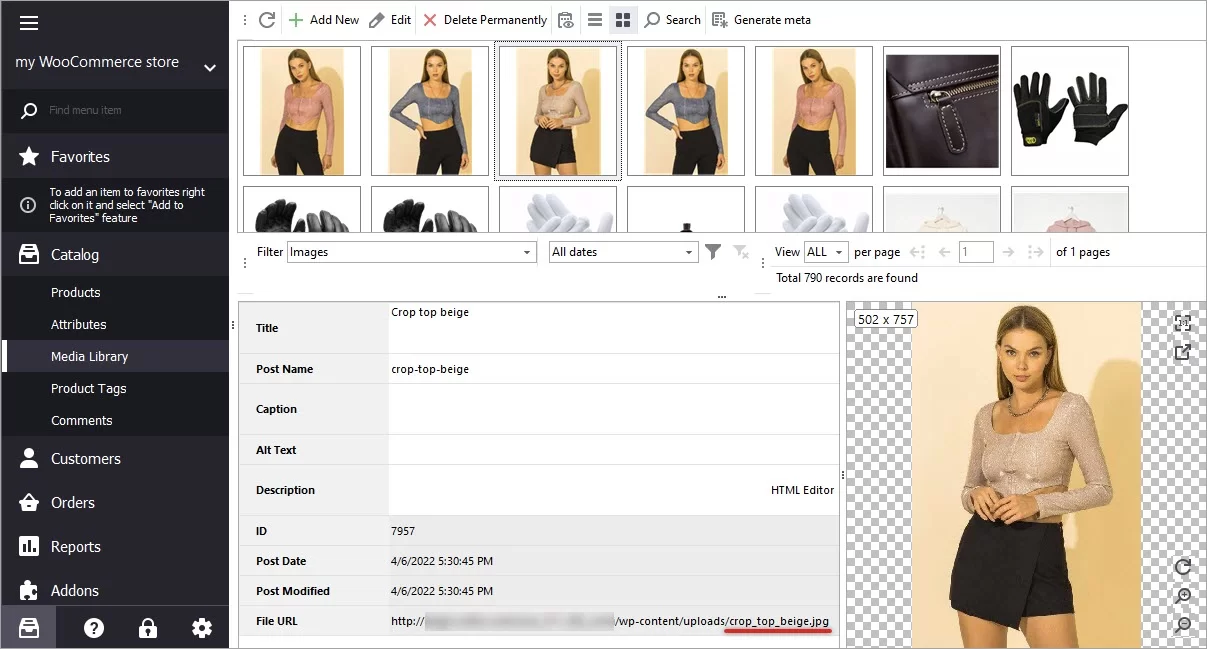Select the beige crop top thumbnail

[x=557, y=110]
